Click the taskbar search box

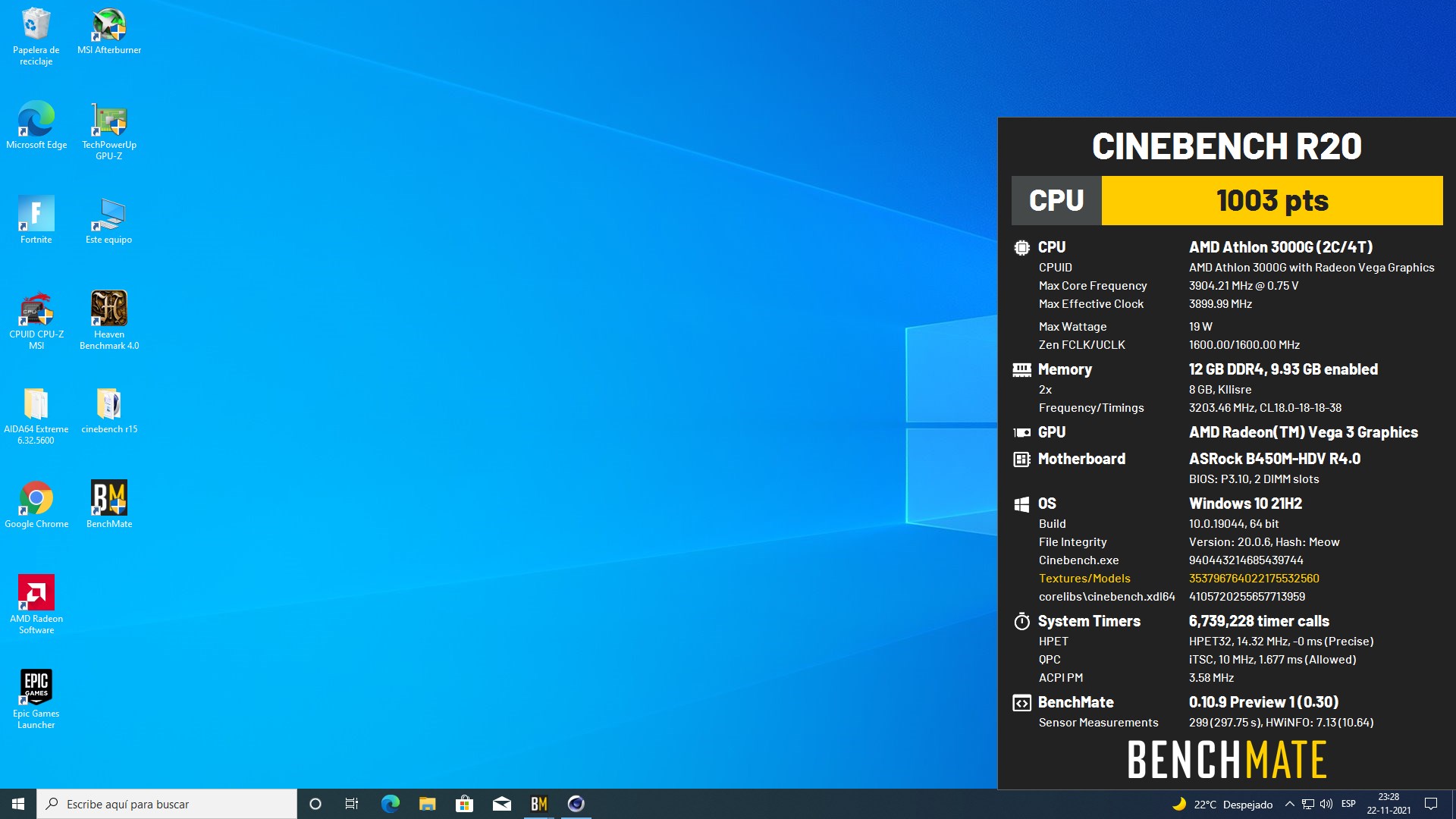click(x=167, y=804)
